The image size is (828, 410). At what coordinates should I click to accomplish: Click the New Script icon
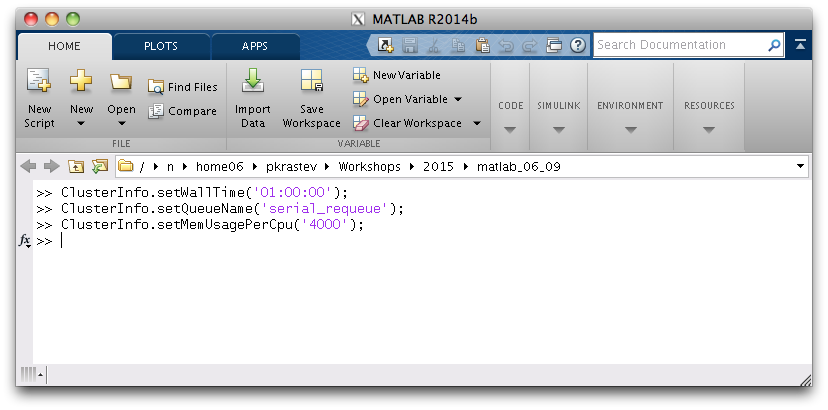click(x=39, y=84)
